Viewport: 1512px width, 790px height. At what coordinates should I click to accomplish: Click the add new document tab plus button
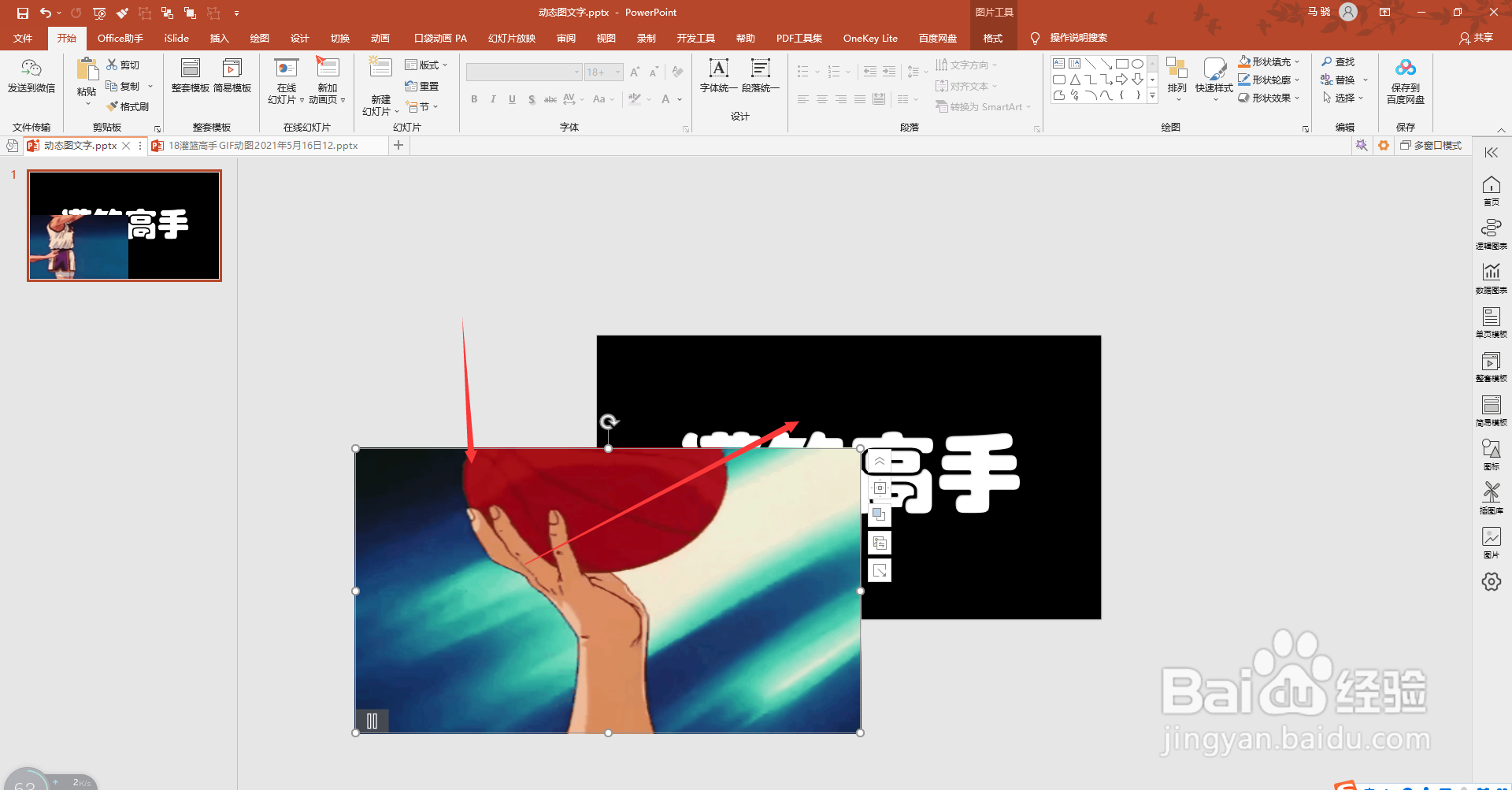398,145
